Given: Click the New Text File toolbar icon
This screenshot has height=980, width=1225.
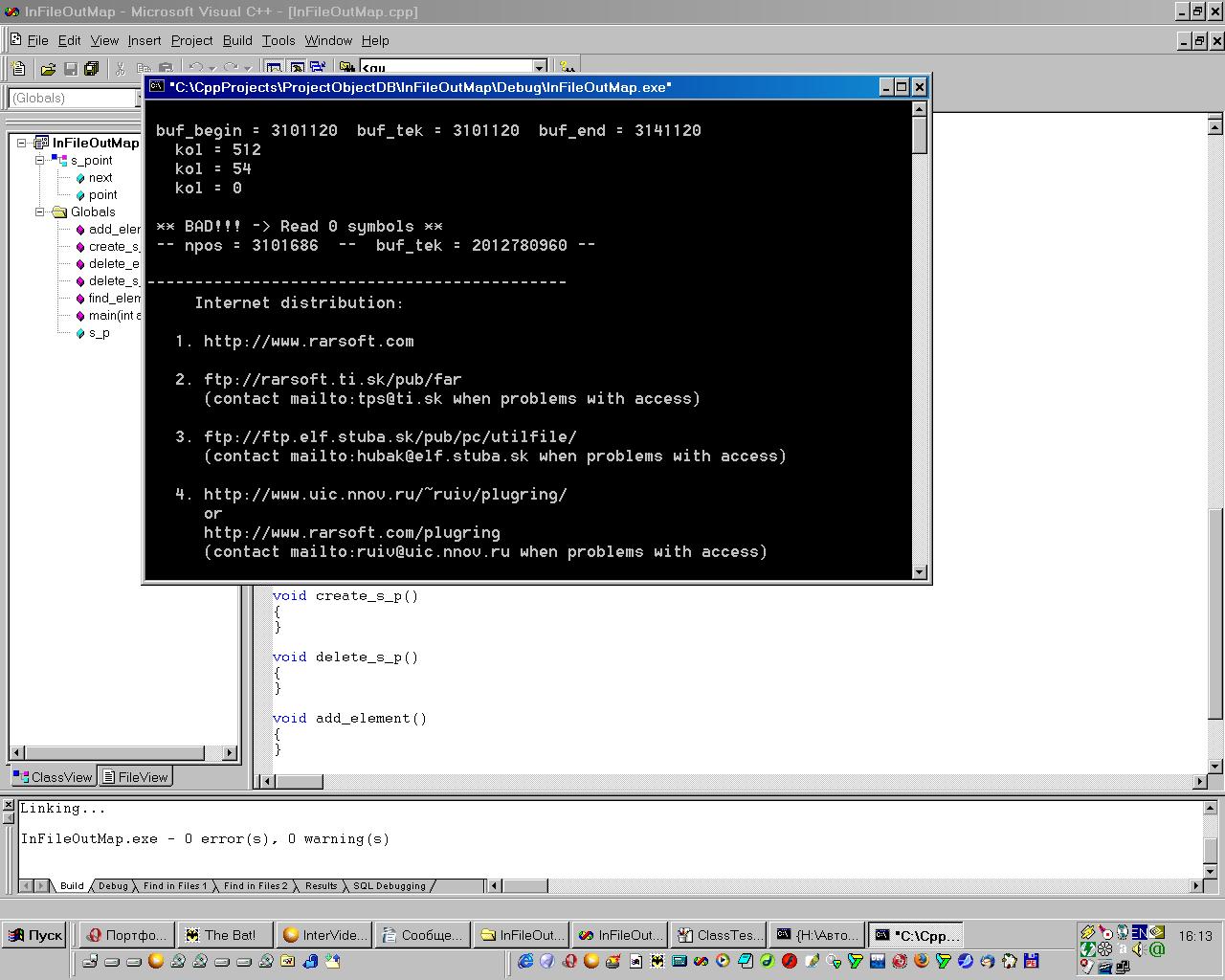Looking at the screenshot, I should [x=18, y=69].
